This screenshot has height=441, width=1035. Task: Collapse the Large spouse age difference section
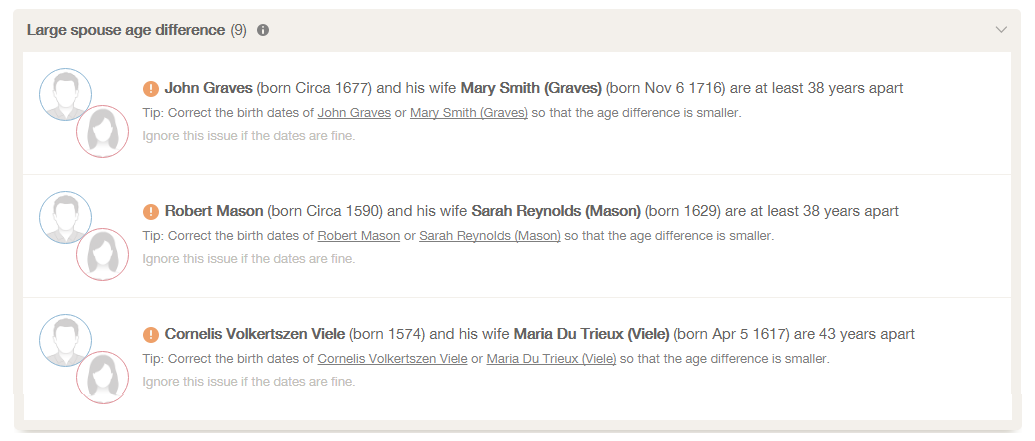1001,30
